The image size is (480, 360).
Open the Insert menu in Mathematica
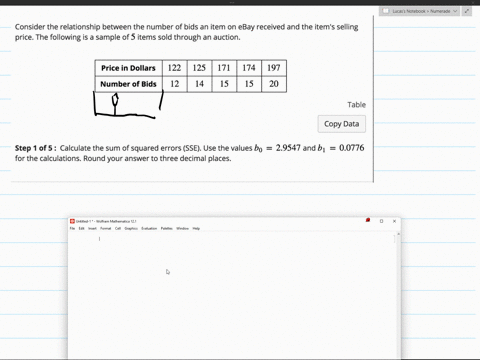coord(92,228)
